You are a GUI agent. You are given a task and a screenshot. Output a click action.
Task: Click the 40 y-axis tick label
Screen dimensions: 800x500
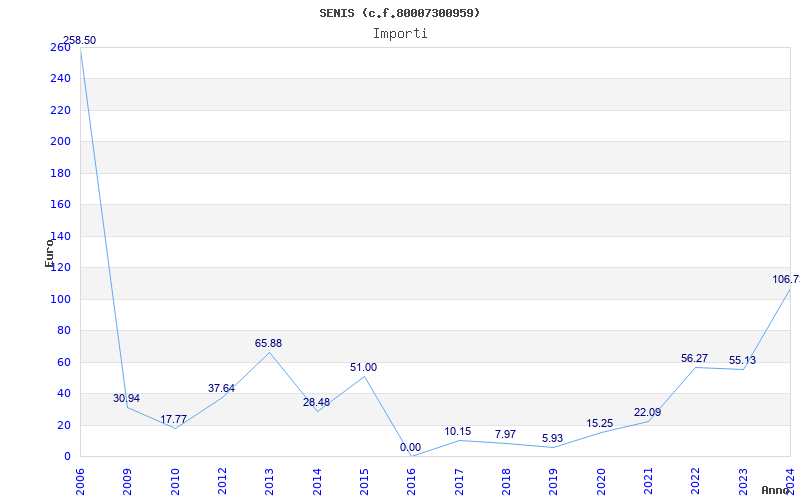pos(63,394)
